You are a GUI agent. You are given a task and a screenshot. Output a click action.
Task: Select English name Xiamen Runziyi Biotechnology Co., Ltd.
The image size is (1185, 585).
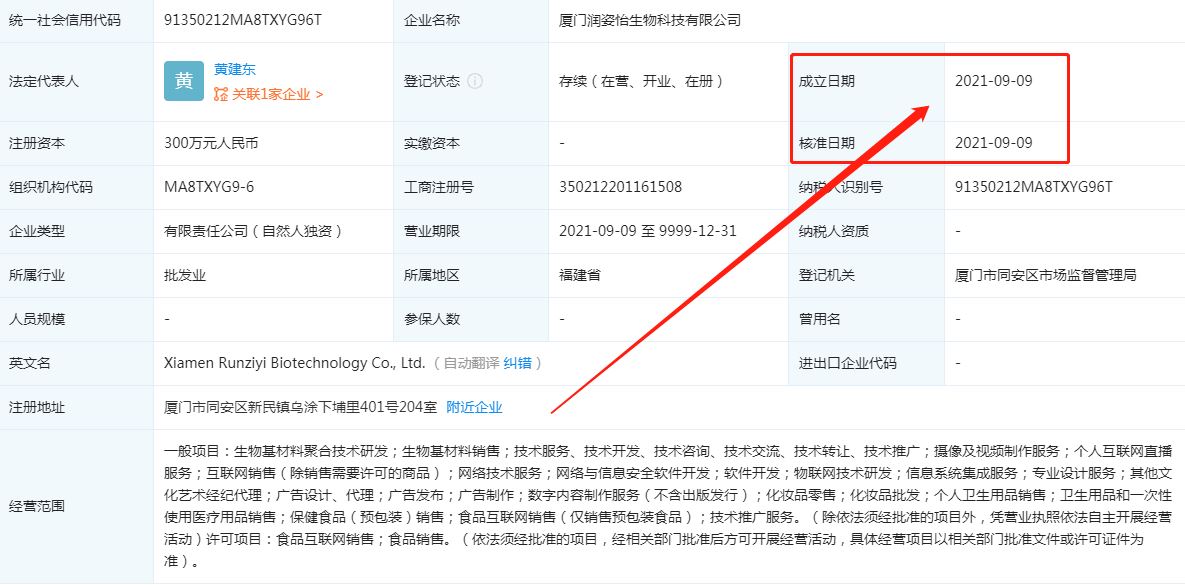coord(295,363)
